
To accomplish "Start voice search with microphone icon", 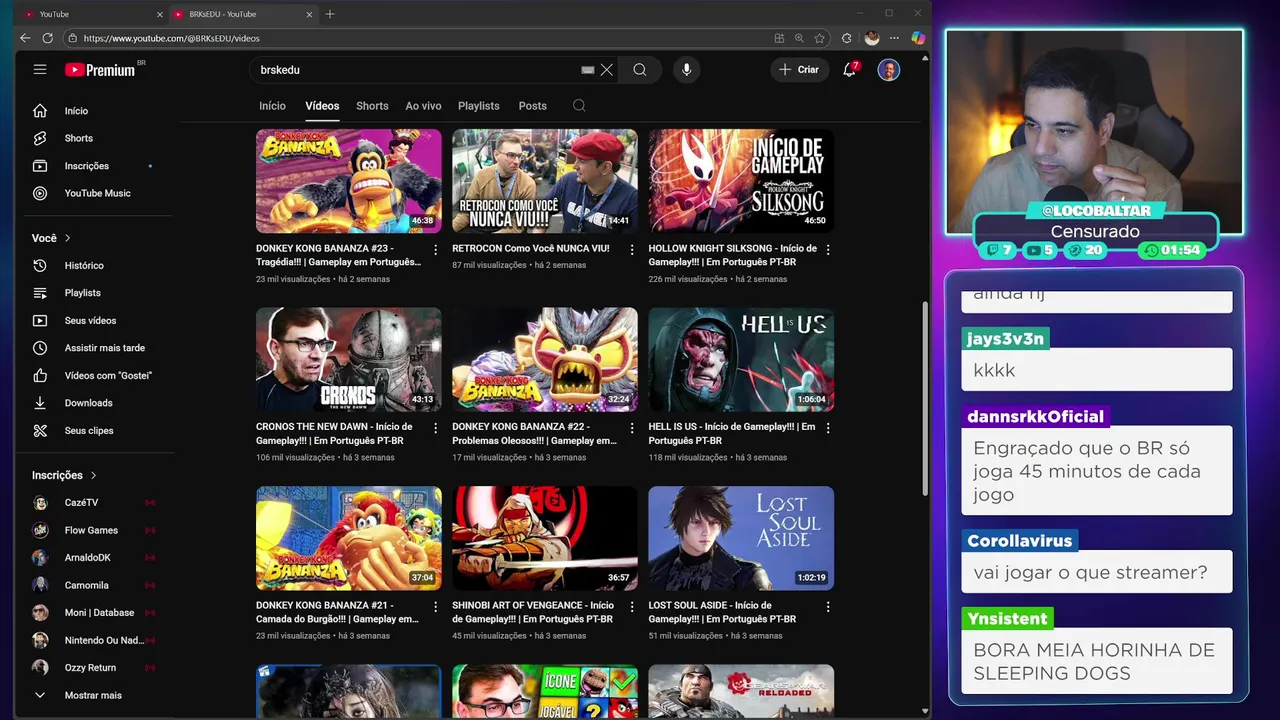I will [x=686, y=70].
